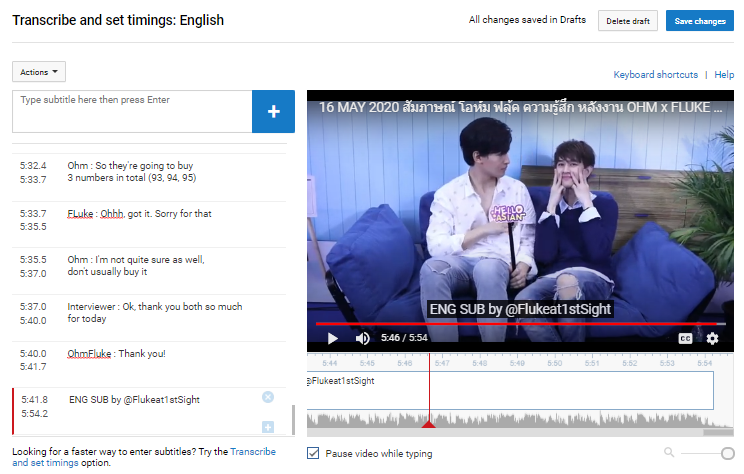Image resolution: width=744 pixels, height=474 pixels.
Task: Open video settings gear icon
Action: coord(712,338)
